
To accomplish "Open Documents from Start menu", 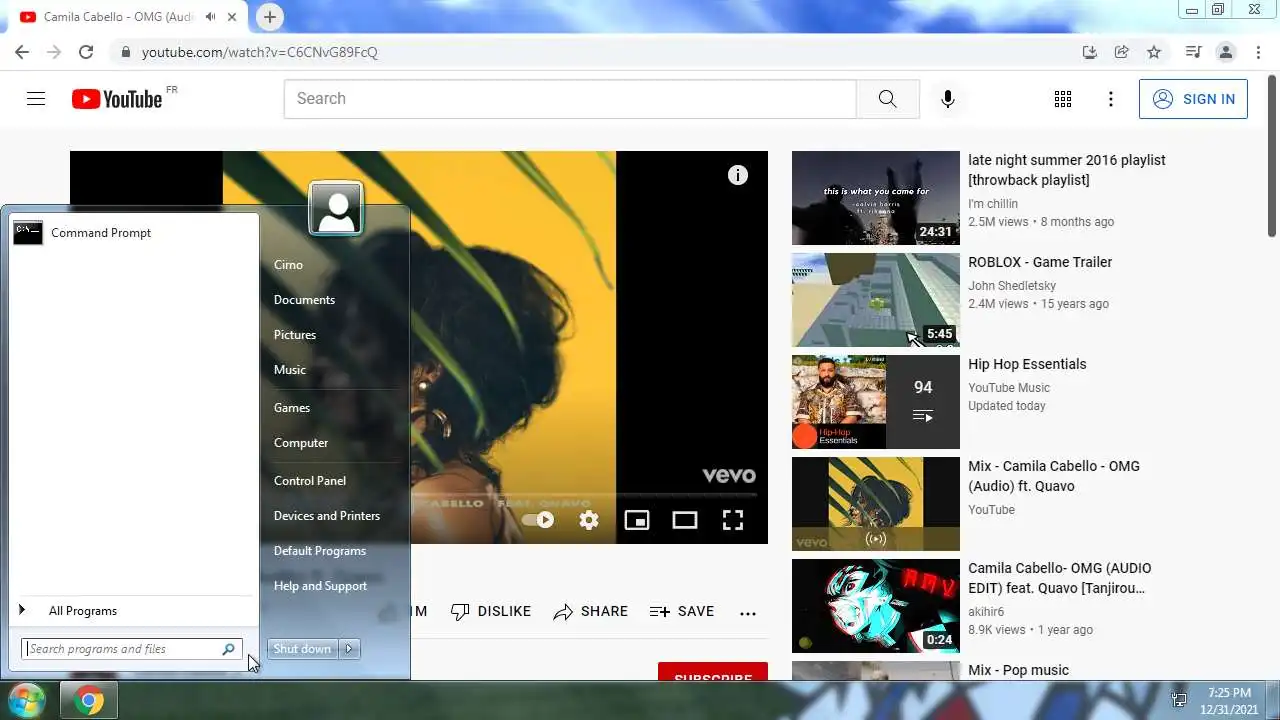I will coord(304,300).
